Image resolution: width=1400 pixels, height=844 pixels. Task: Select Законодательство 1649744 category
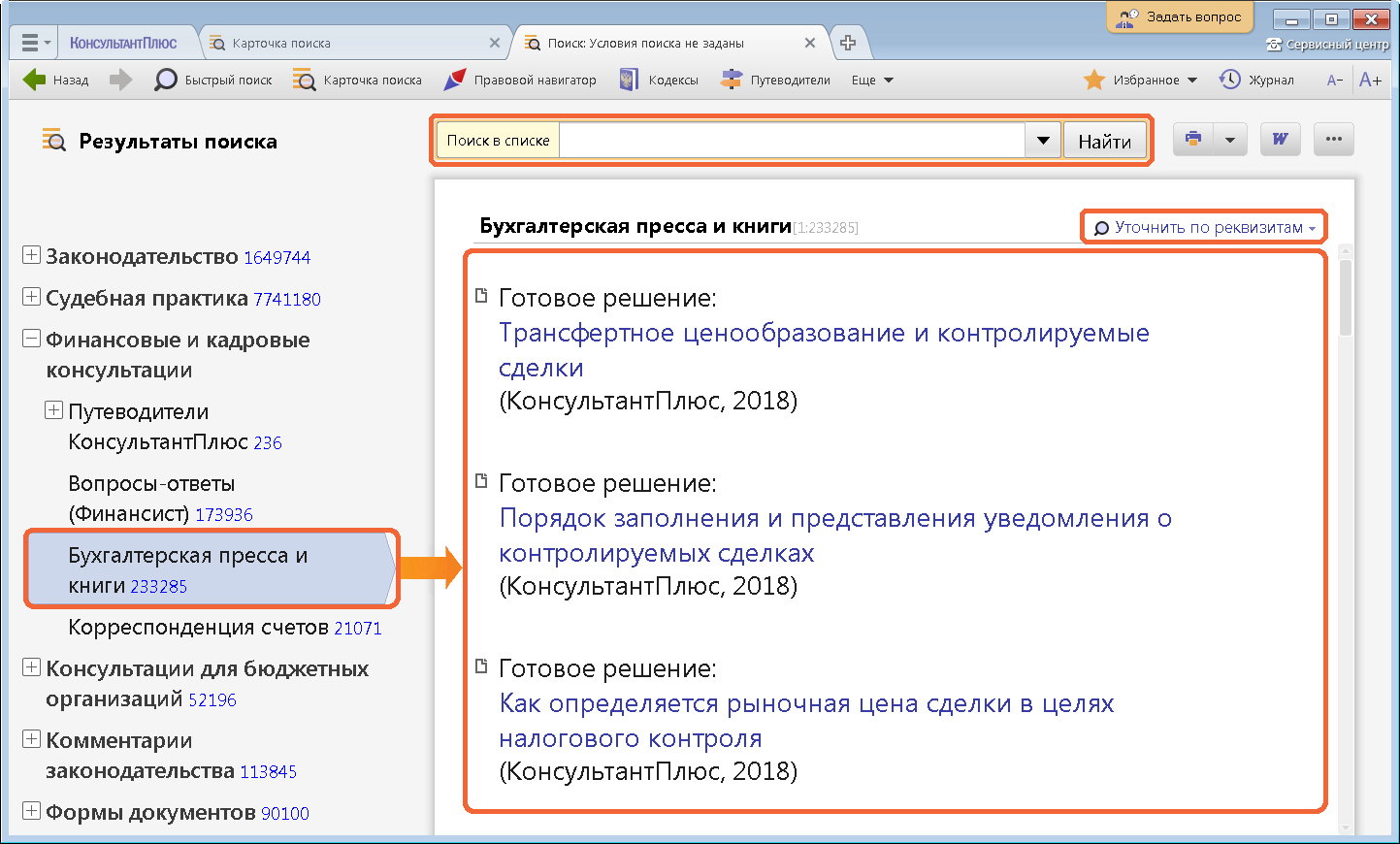click(x=179, y=257)
